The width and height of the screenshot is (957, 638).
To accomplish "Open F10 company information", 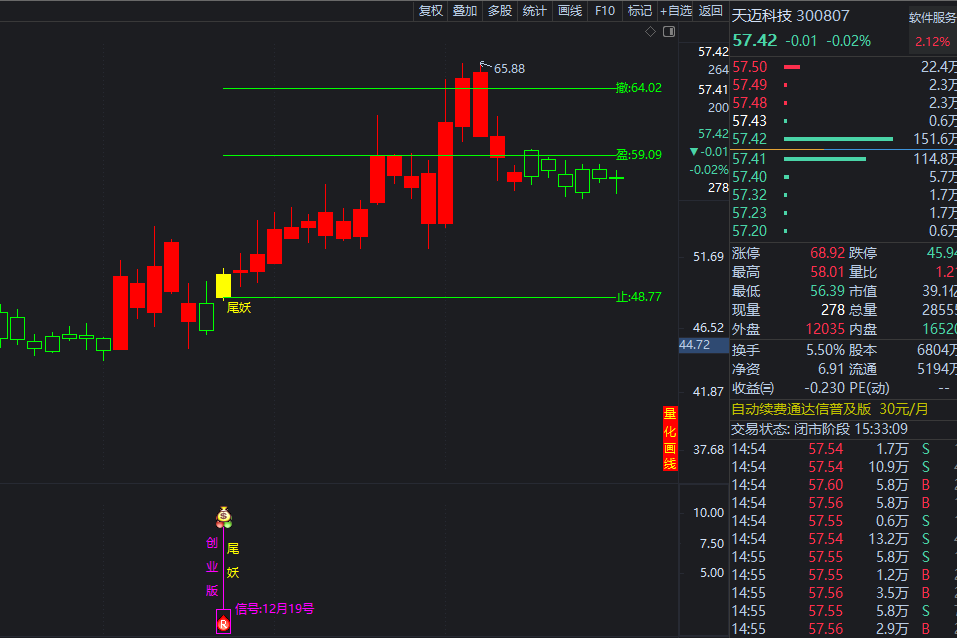I will (x=605, y=11).
